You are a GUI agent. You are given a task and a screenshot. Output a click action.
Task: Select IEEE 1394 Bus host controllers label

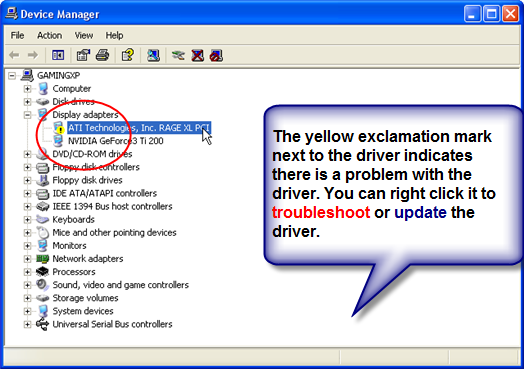112,206
